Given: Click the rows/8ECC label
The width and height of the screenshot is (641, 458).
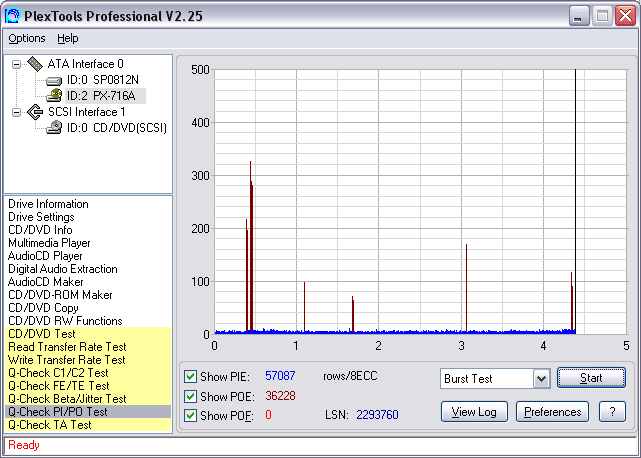Looking at the screenshot, I should click(x=350, y=376).
